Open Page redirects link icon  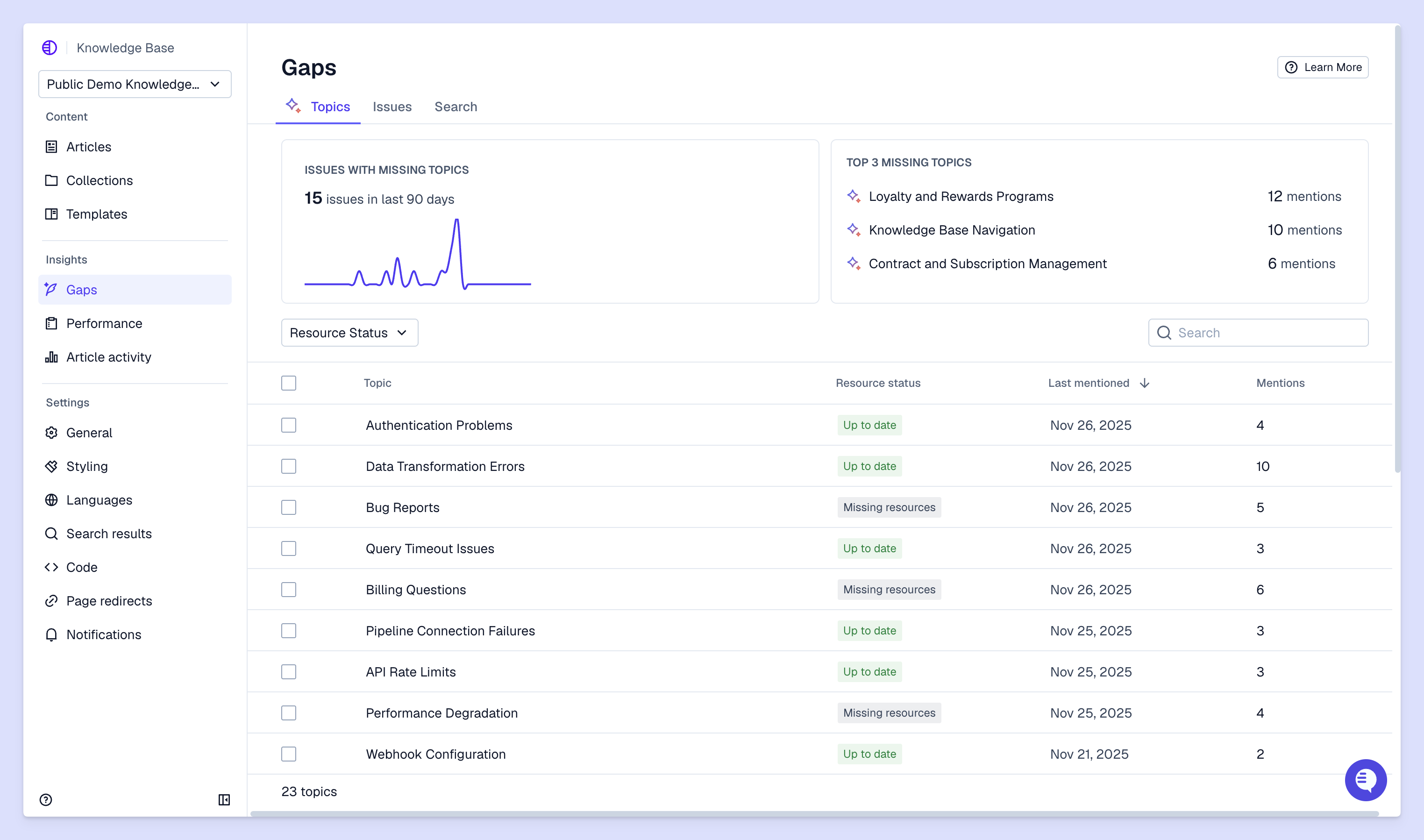click(51, 601)
